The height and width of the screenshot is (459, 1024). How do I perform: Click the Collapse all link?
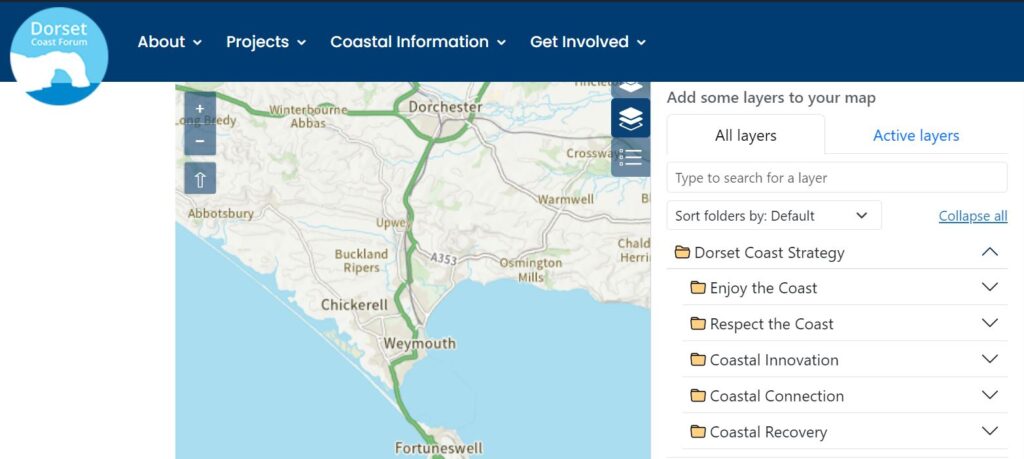tap(973, 215)
